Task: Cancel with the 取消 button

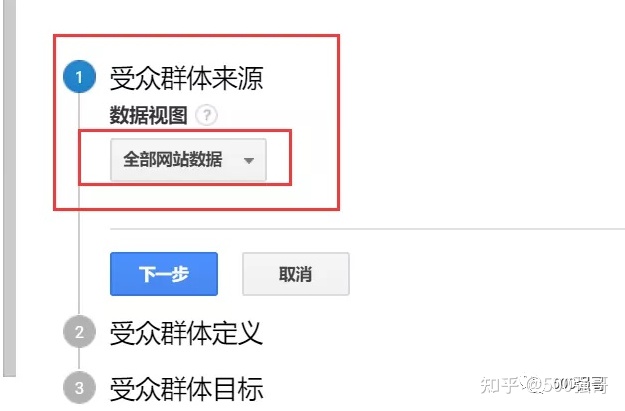Action: click(x=296, y=274)
